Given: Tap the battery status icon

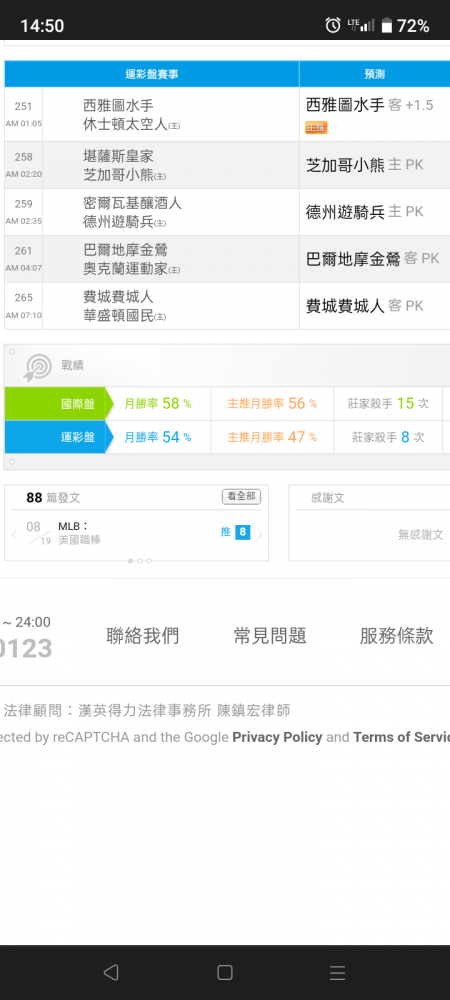Looking at the screenshot, I should pyautogui.click(x=386, y=26).
